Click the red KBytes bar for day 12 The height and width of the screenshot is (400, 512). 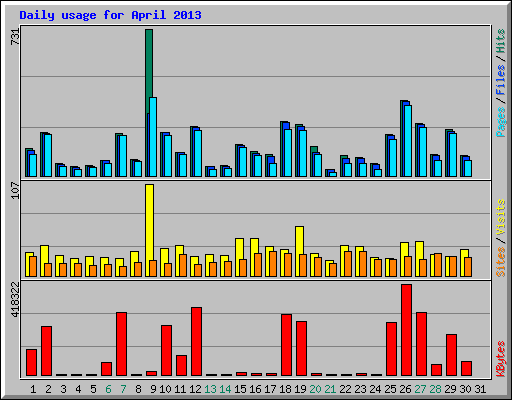click(196, 342)
